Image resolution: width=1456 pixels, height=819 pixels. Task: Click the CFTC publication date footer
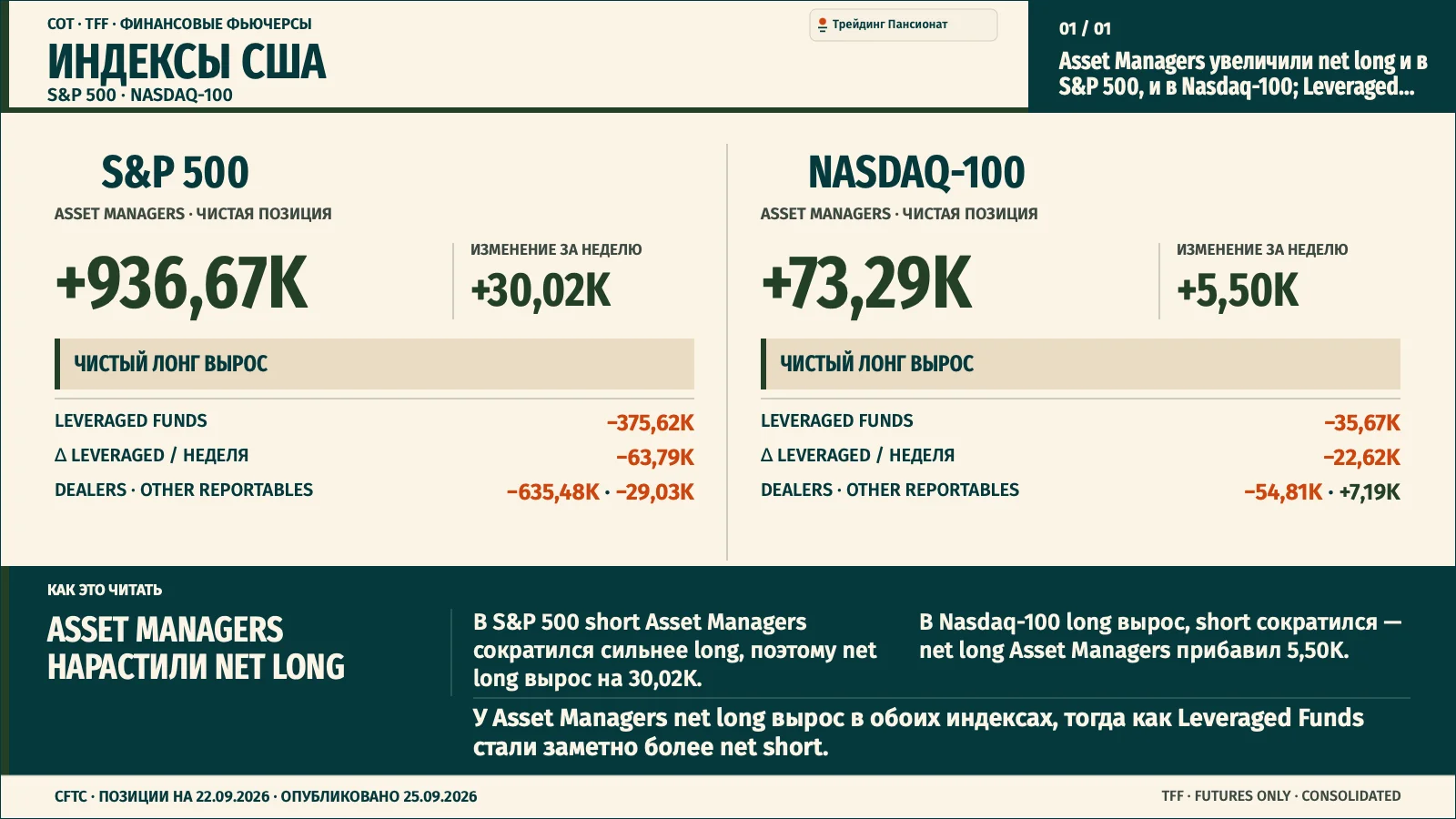click(266, 796)
